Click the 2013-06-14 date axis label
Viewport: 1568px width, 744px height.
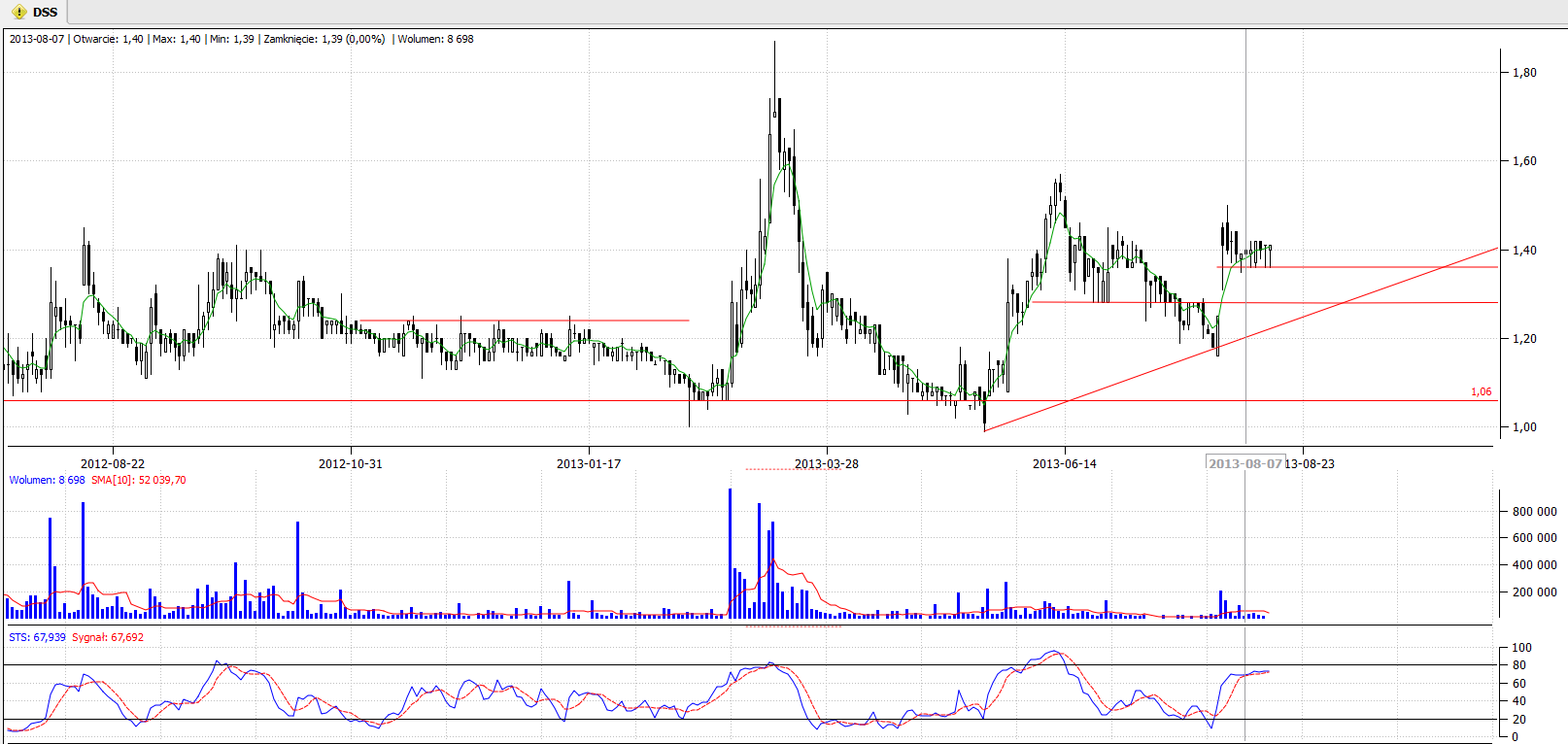(1065, 464)
